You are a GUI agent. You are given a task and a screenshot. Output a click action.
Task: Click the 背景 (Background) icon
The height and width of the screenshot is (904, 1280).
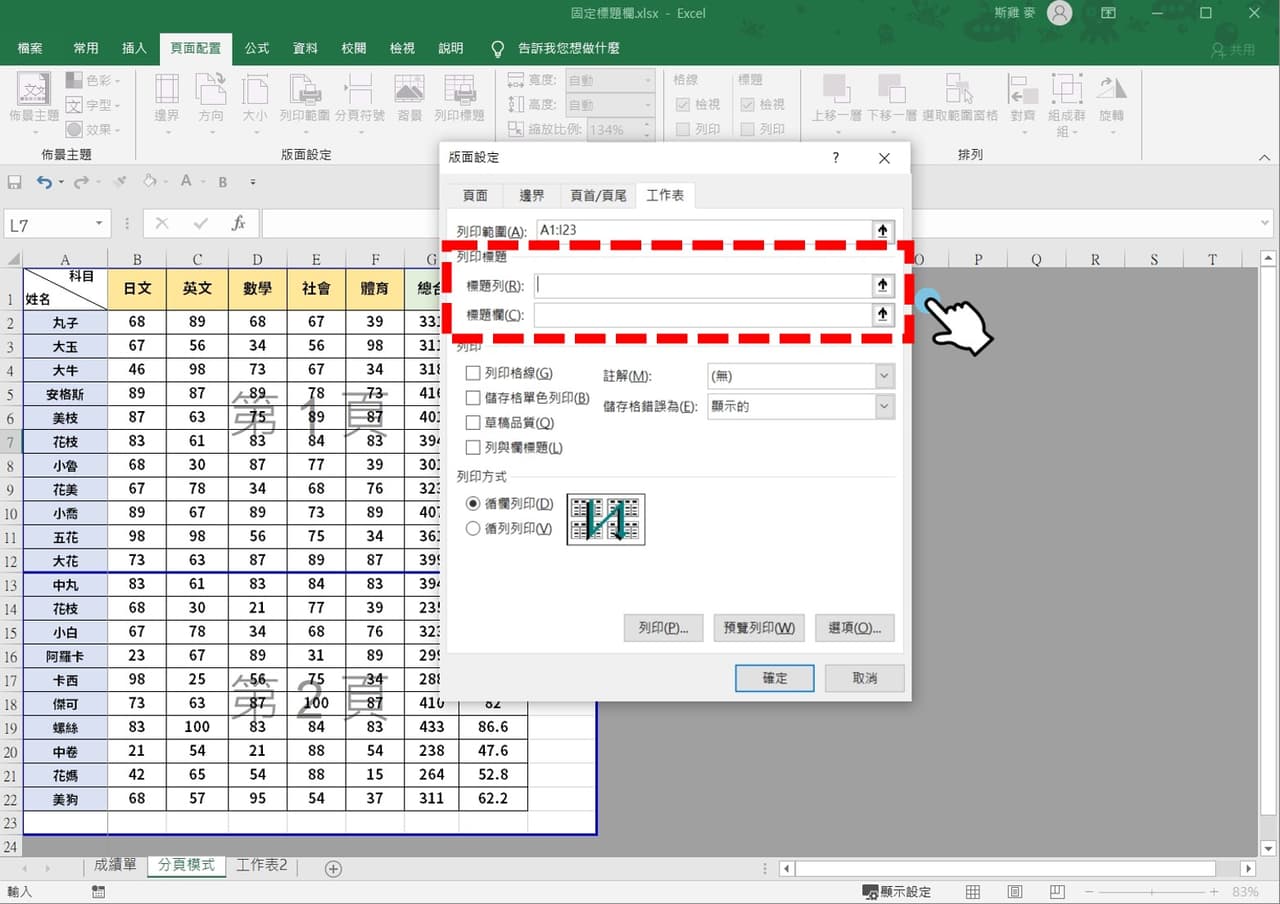[407, 97]
